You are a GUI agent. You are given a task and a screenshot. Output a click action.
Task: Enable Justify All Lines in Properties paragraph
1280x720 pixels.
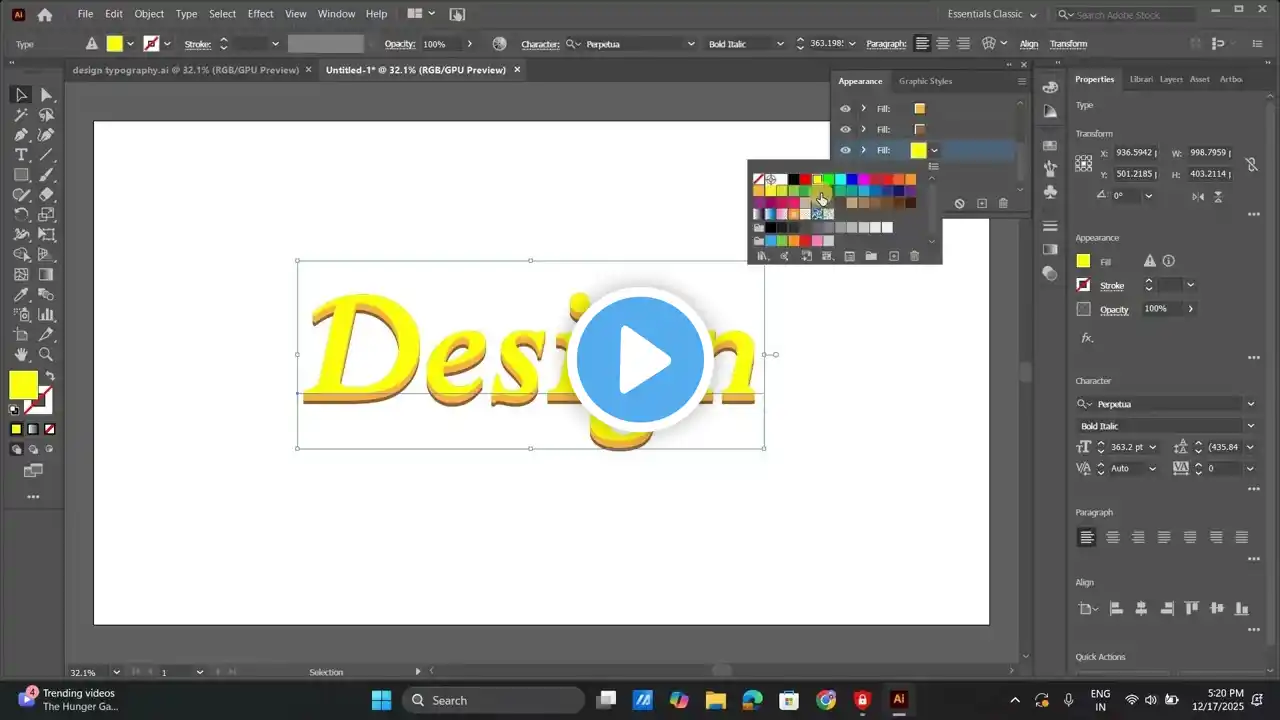[x=1242, y=537]
